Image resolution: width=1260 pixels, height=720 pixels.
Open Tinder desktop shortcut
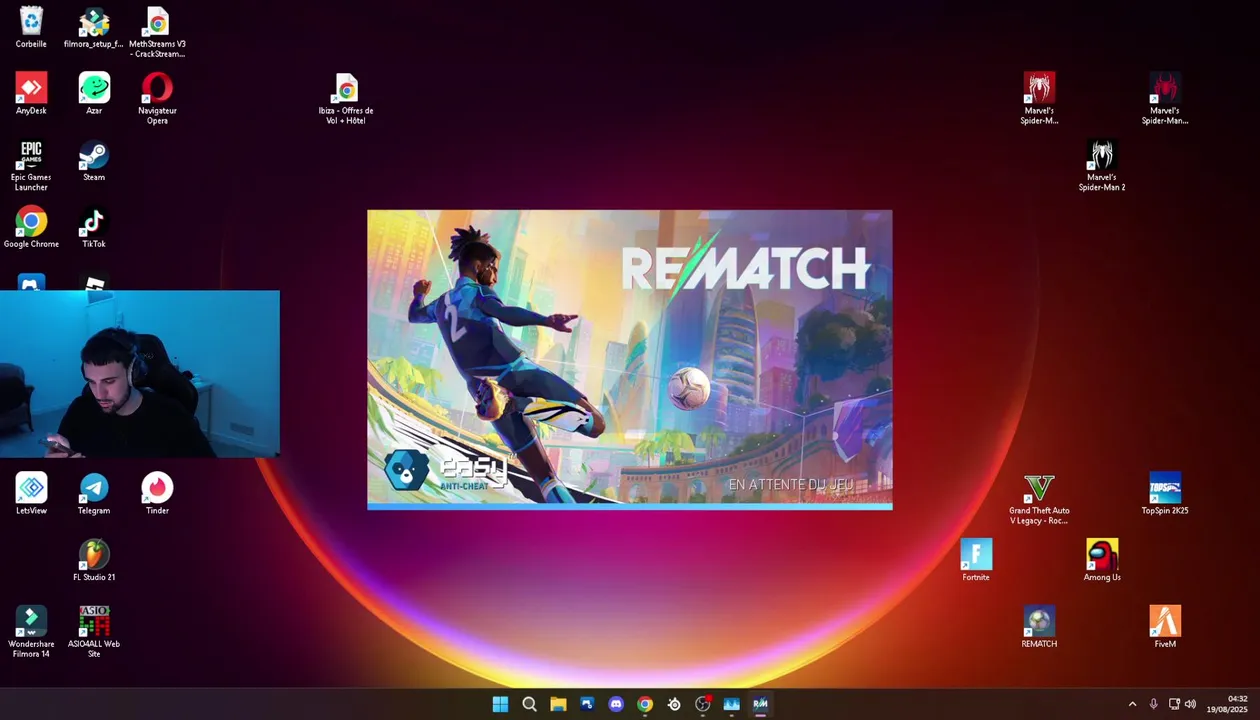(x=157, y=494)
